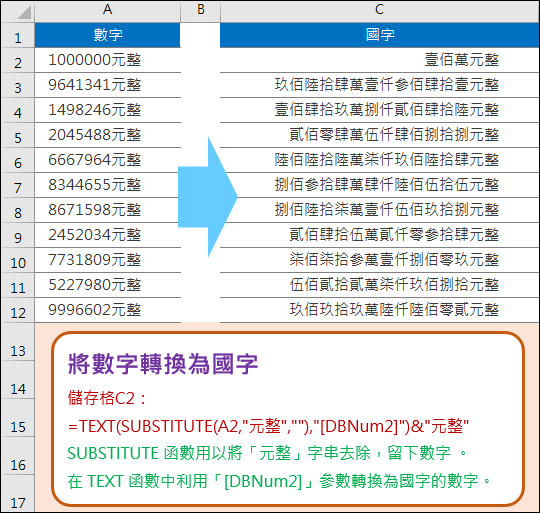Select row 1 header

[x=18, y=35]
